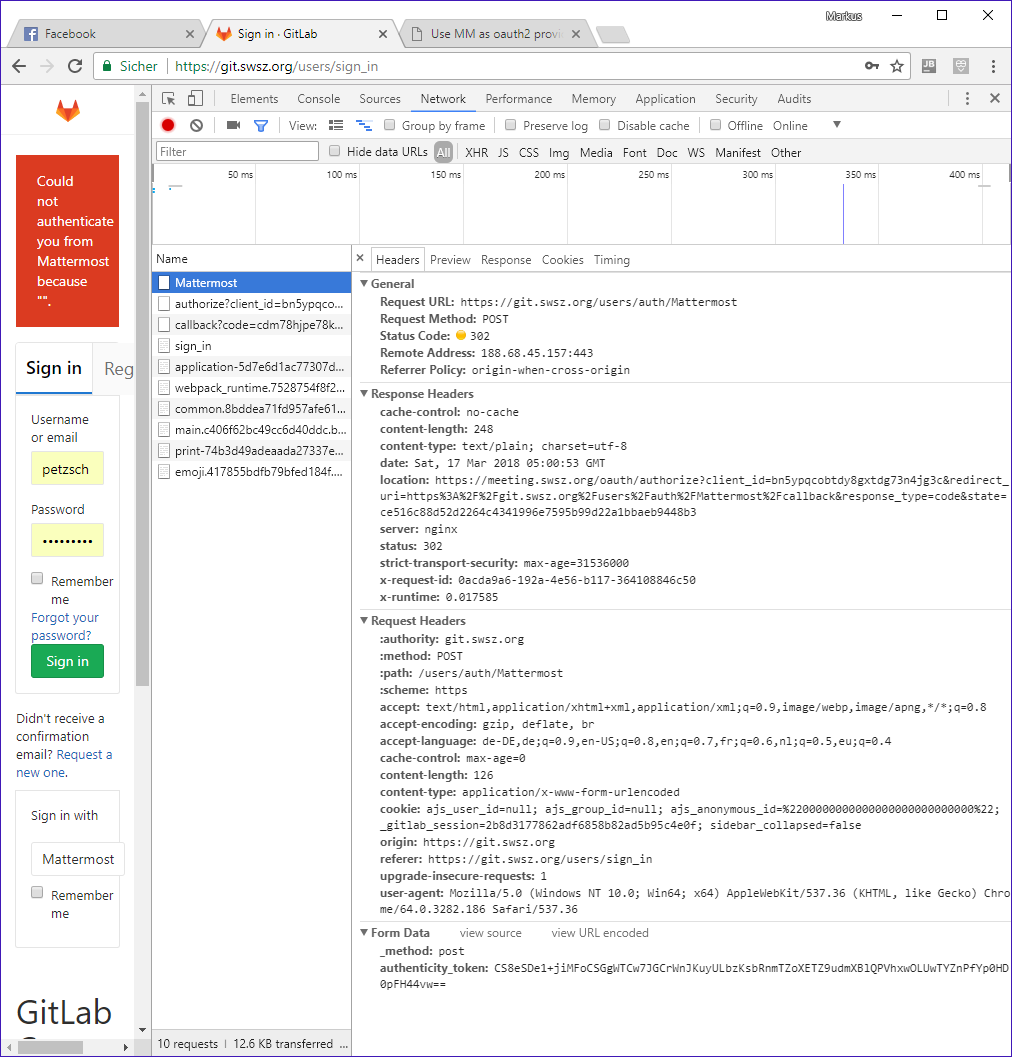Screen dimensions: 1012x1057
Task: Open the Timing tab
Action: click(612, 260)
